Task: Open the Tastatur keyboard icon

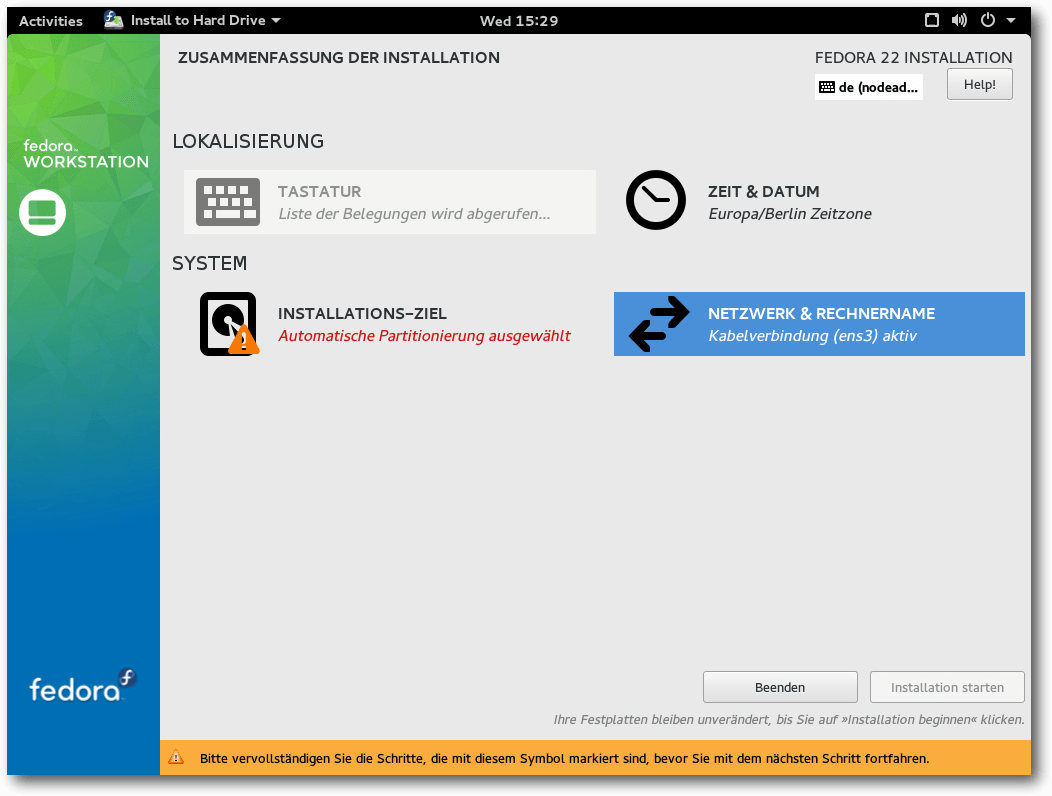Action: [228, 202]
